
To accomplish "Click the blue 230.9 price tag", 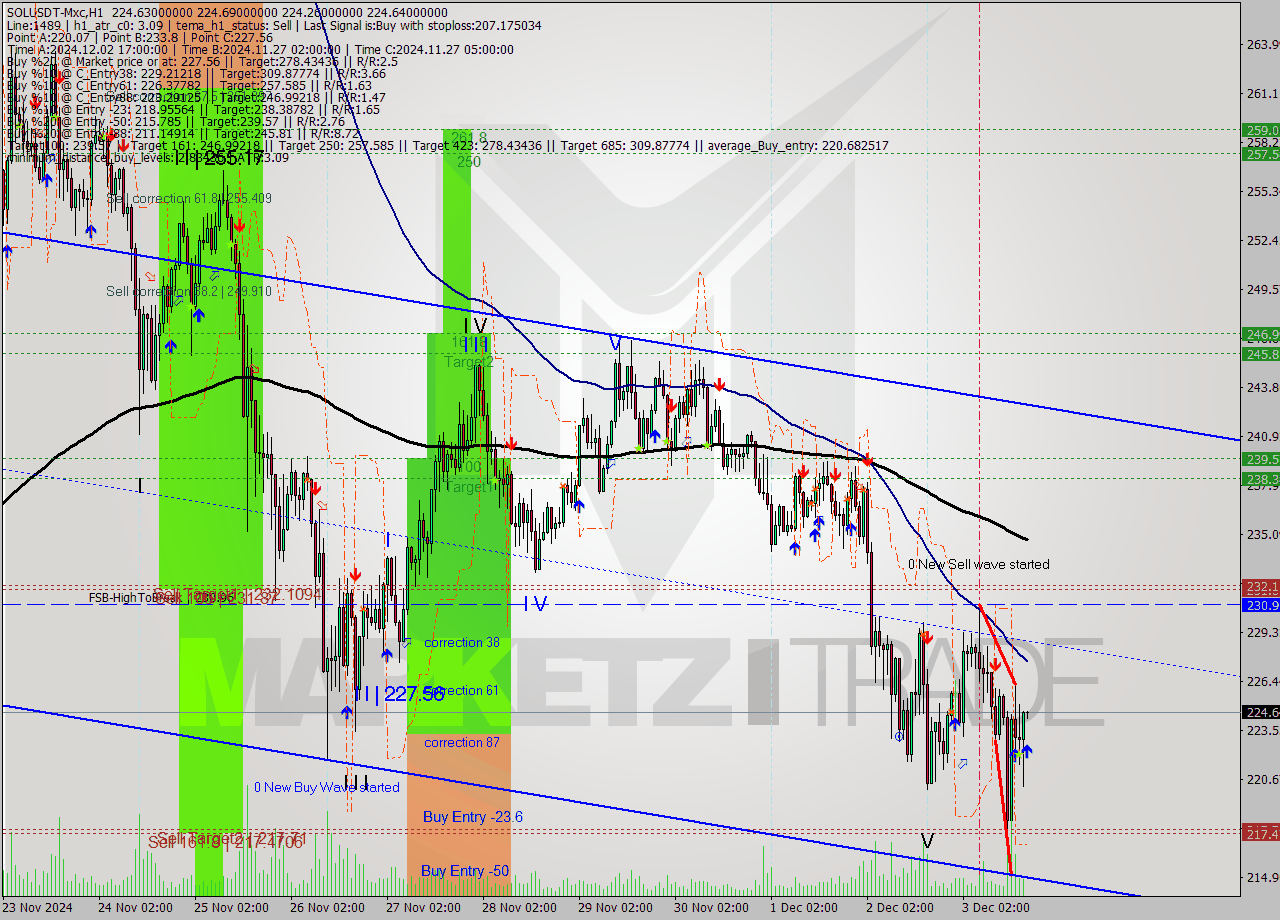I will 1261,605.
